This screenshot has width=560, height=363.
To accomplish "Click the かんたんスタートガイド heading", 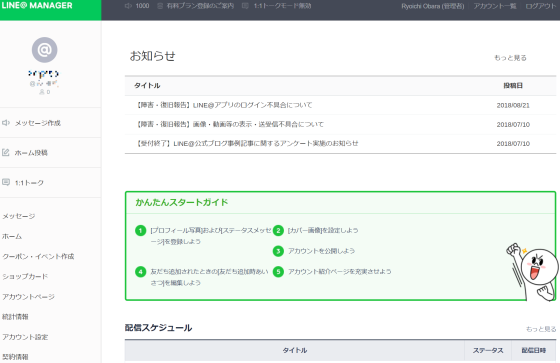I will [x=182, y=202].
